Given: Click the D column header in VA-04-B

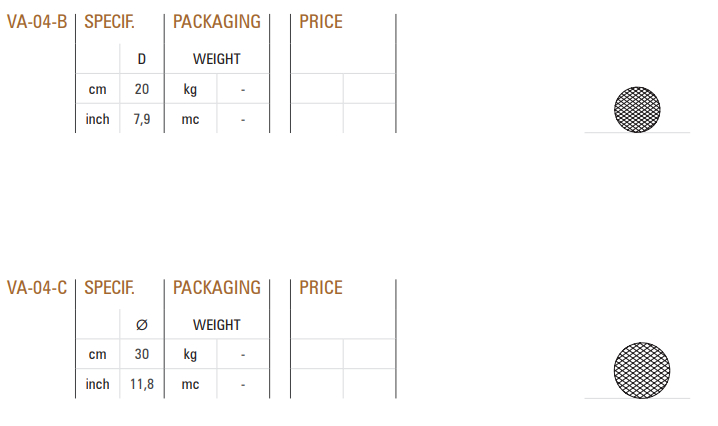Looking at the screenshot, I should coord(142,59).
